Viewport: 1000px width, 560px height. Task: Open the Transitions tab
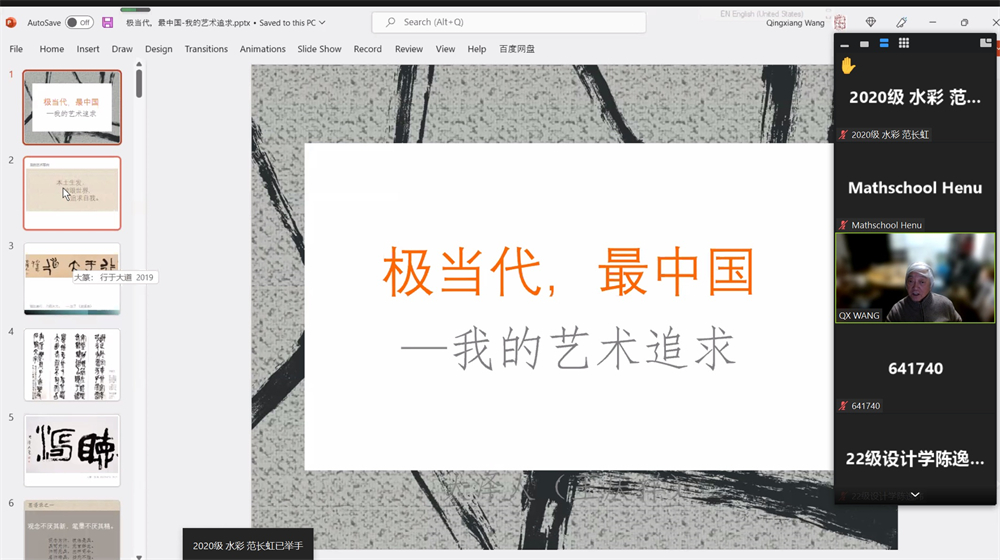tap(206, 49)
